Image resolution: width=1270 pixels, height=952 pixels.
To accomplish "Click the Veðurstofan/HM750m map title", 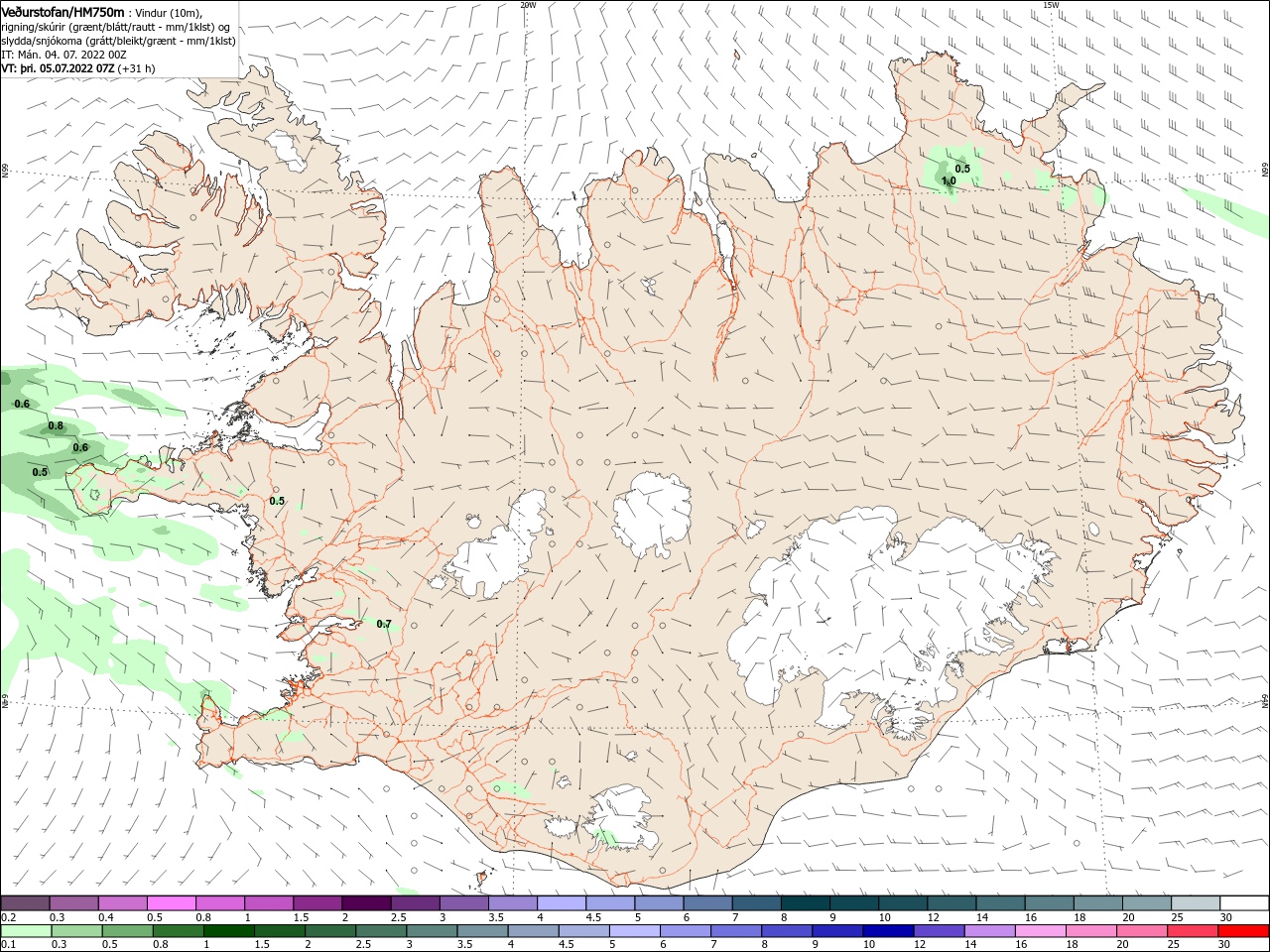I will (63, 11).
